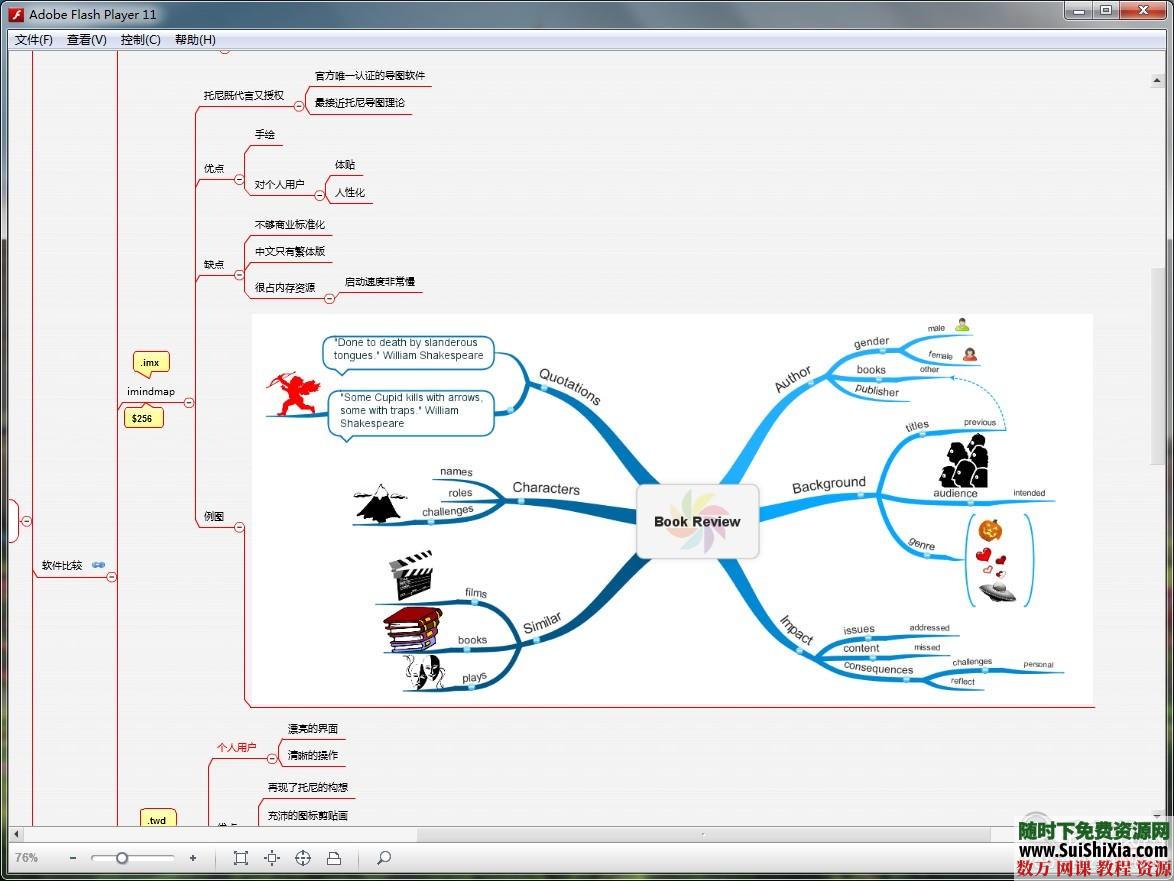Collapse the 托尼既代言又授权 node
This screenshot has height=881, width=1174.
click(x=298, y=106)
